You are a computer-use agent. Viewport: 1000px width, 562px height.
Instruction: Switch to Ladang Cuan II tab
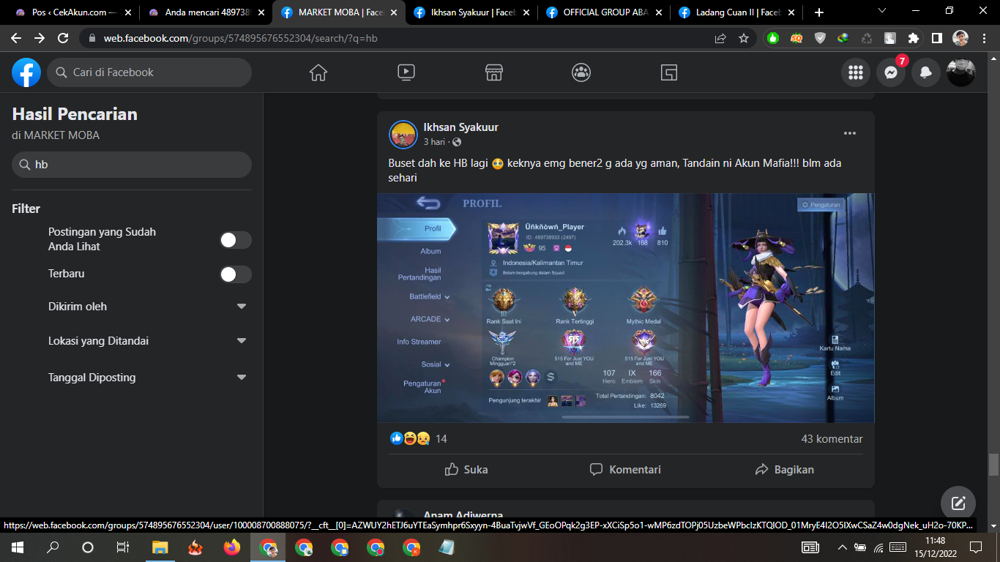click(736, 12)
